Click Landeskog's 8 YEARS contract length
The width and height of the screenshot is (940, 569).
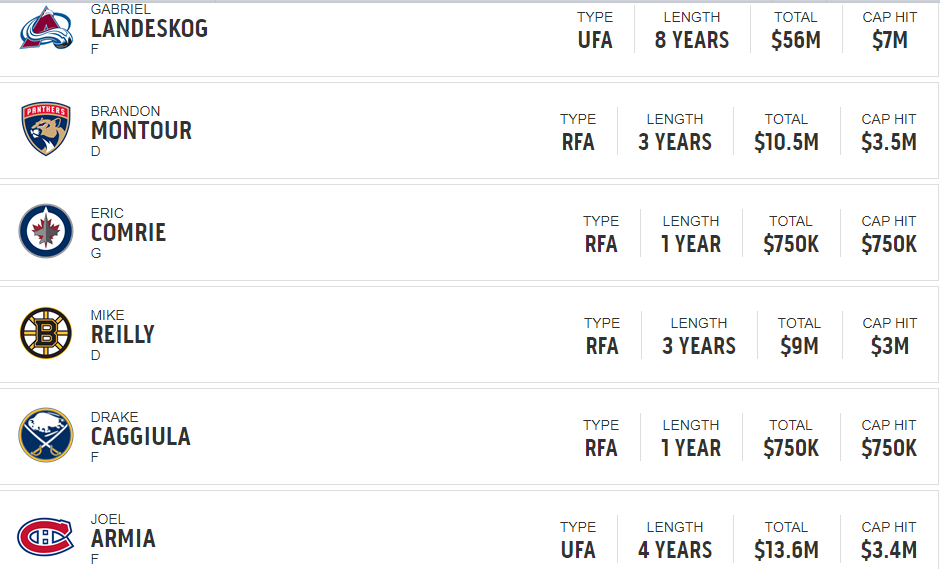click(x=692, y=40)
